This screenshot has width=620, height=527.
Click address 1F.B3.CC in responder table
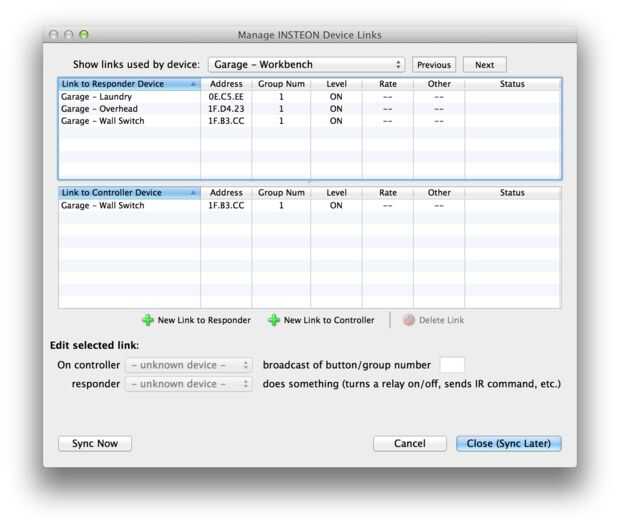pyautogui.click(x=226, y=121)
